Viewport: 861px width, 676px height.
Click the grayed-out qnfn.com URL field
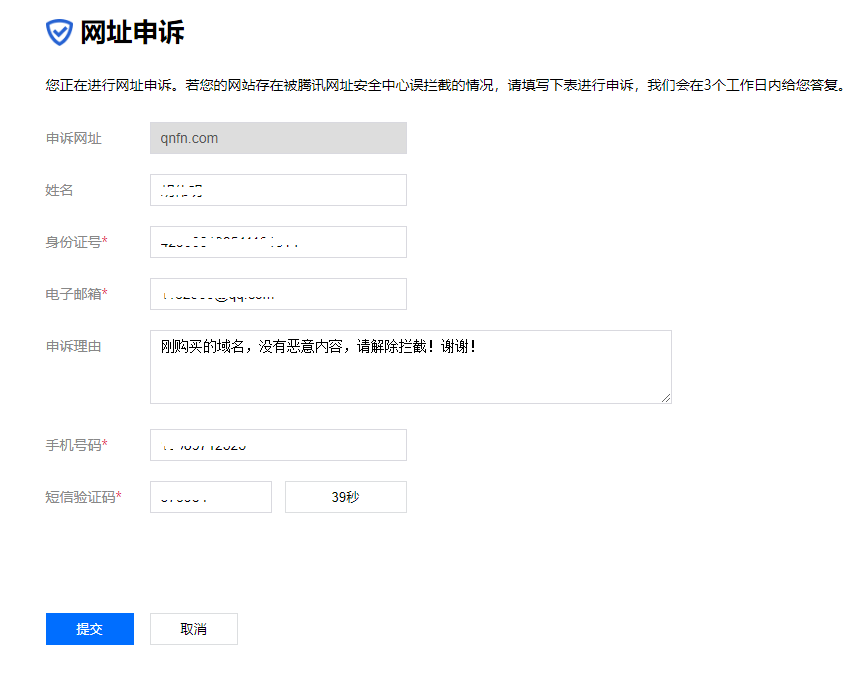click(x=278, y=138)
